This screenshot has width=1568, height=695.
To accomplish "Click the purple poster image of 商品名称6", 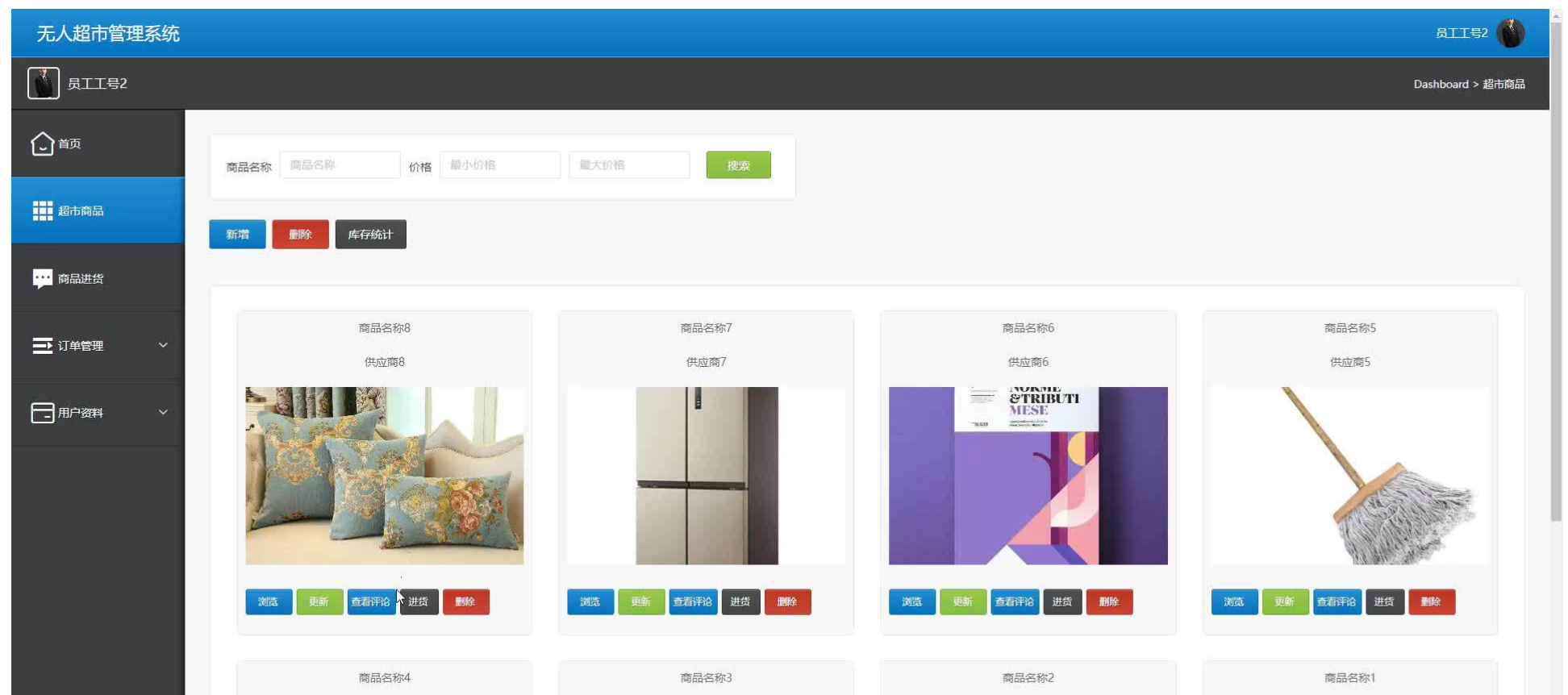I will pos(1028,476).
